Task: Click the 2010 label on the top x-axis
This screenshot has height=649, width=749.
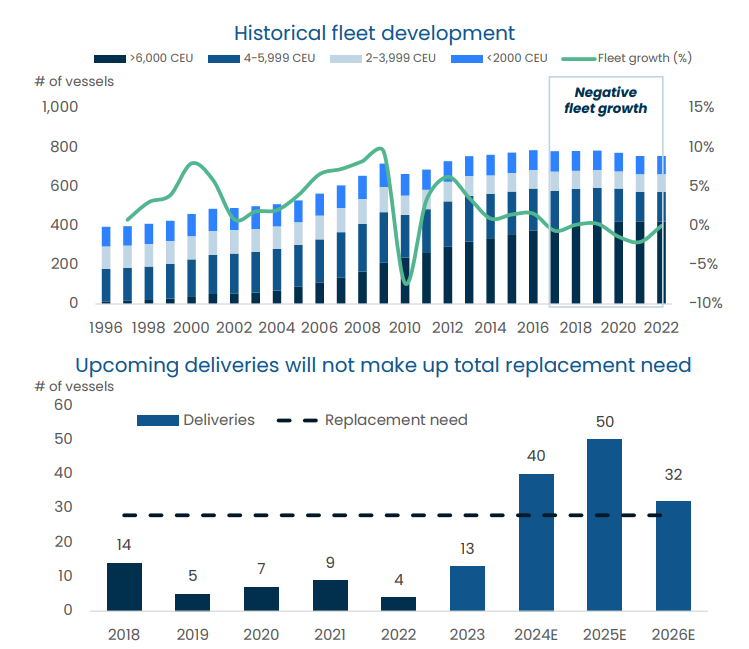Action: click(405, 327)
